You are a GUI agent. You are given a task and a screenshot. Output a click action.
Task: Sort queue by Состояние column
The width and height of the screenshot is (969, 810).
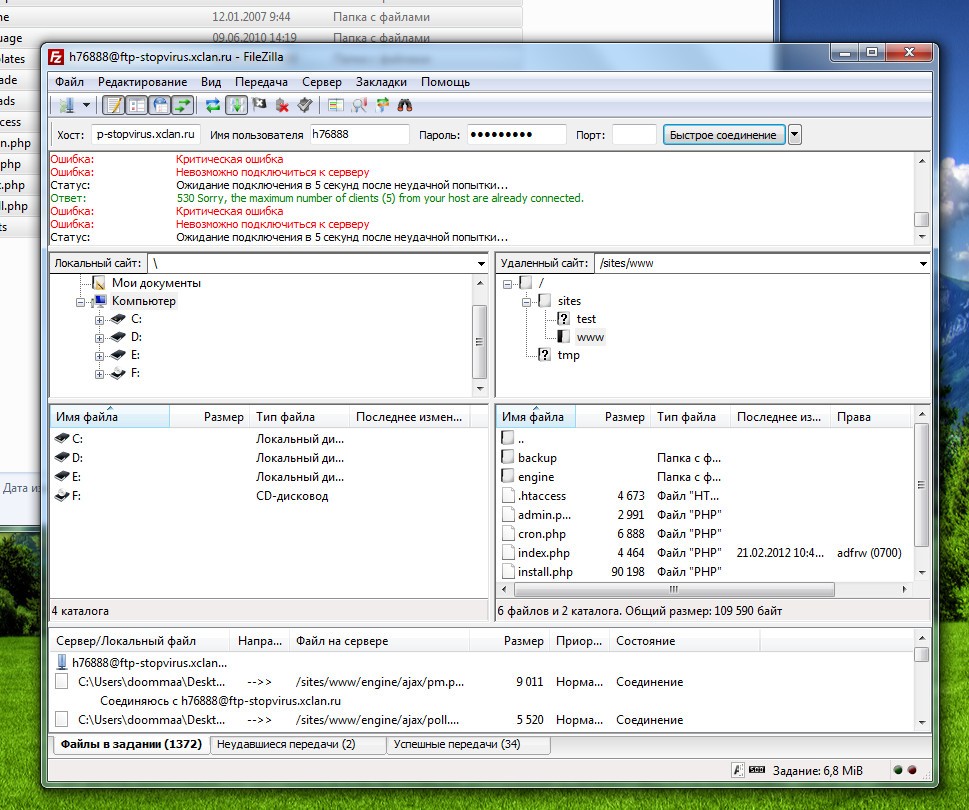click(684, 641)
